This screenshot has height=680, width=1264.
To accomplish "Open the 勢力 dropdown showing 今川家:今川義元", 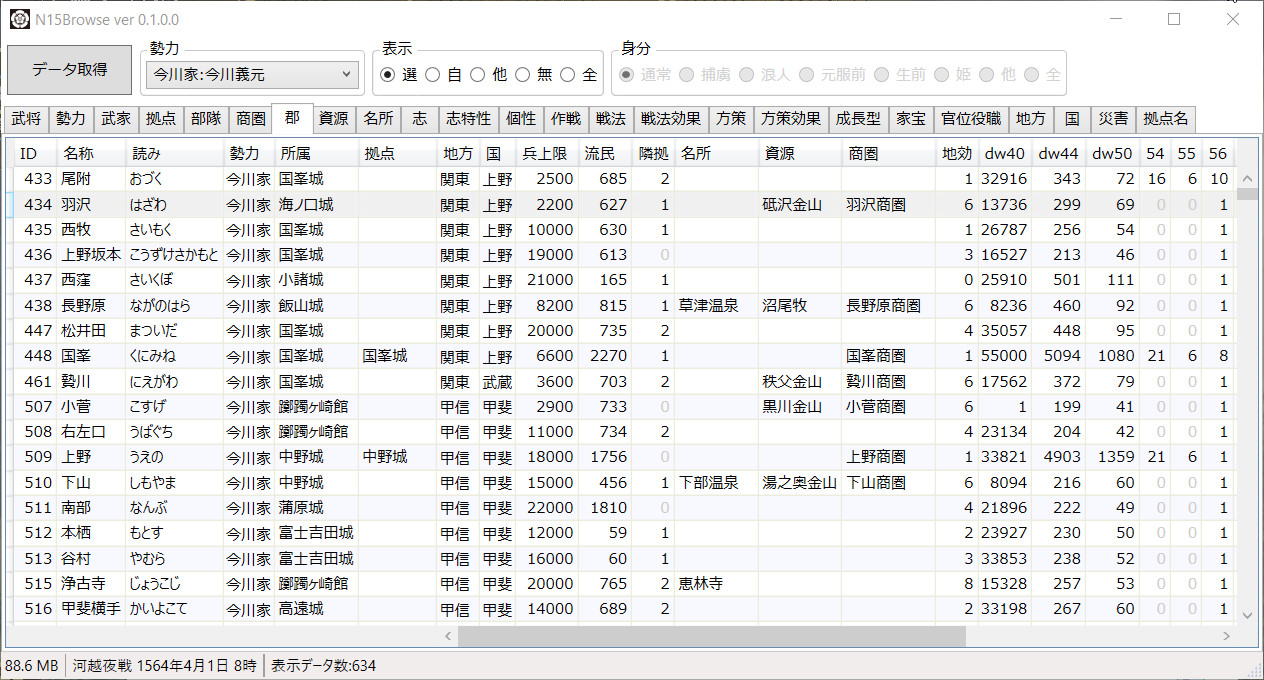I will coord(253,74).
